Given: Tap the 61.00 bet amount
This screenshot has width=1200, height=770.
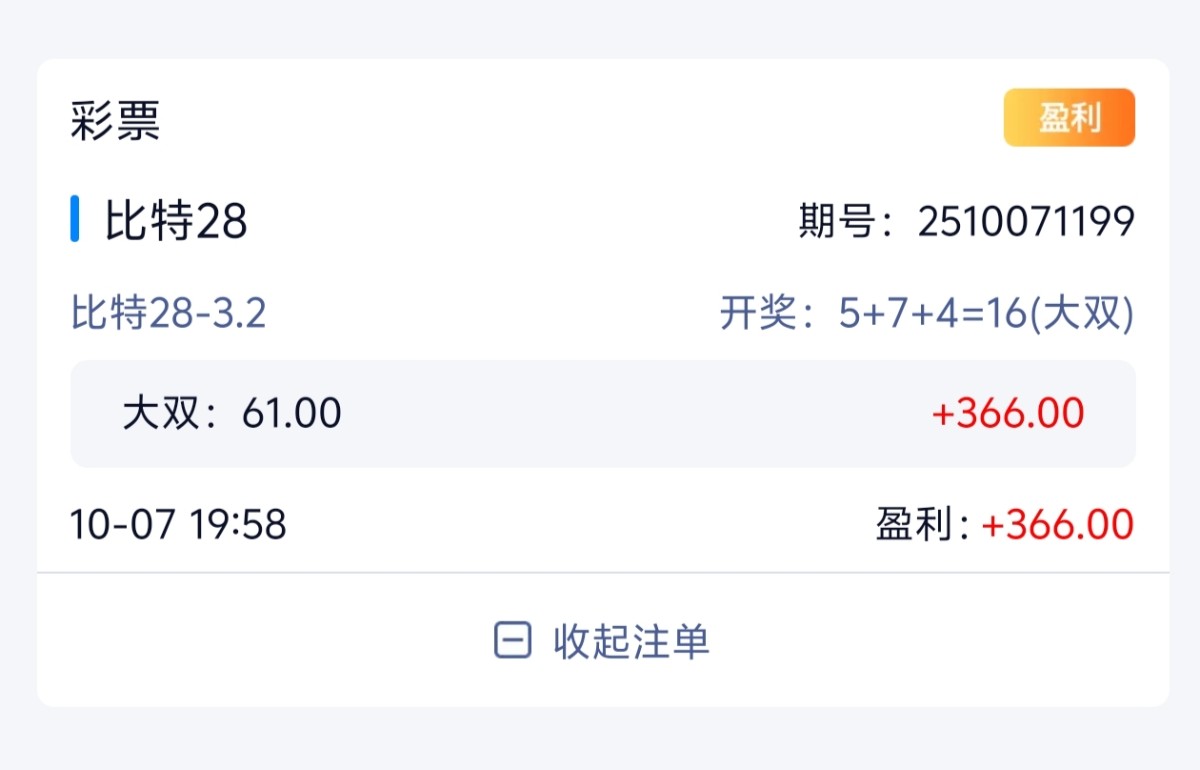Looking at the screenshot, I should point(291,413).
